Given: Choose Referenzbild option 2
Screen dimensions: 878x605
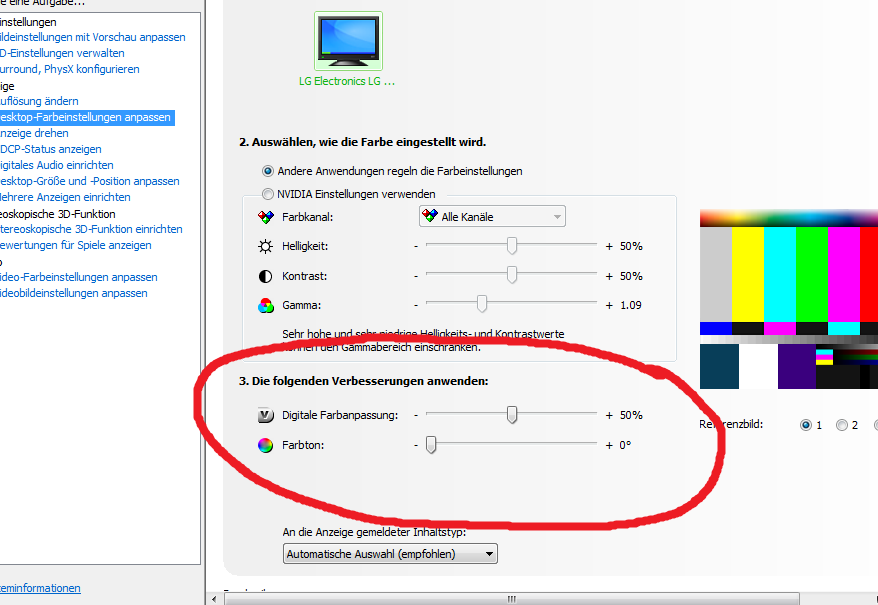Looking at the screenshot, I should point(842,425).
